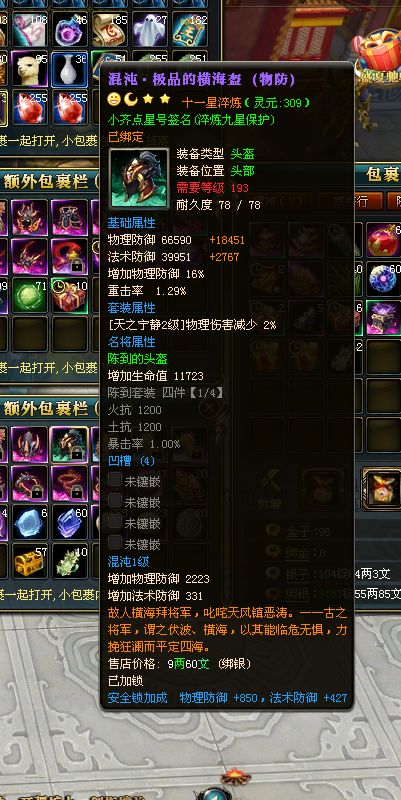This screenshot has width=401, height=800.
Task: Select the pale green herb item
Action: pos(69,560)
